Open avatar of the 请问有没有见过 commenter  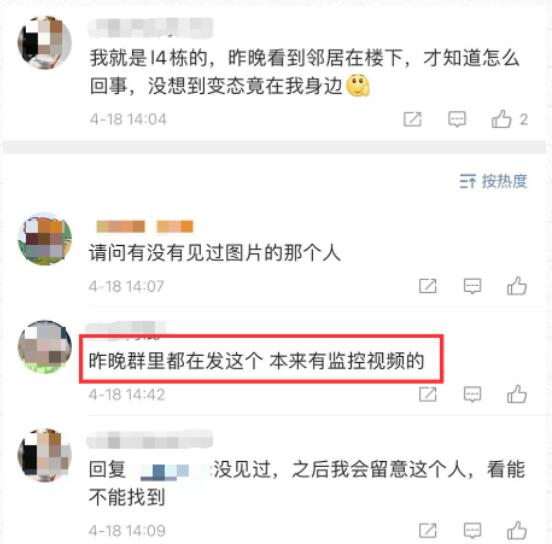tap(44, 239)
